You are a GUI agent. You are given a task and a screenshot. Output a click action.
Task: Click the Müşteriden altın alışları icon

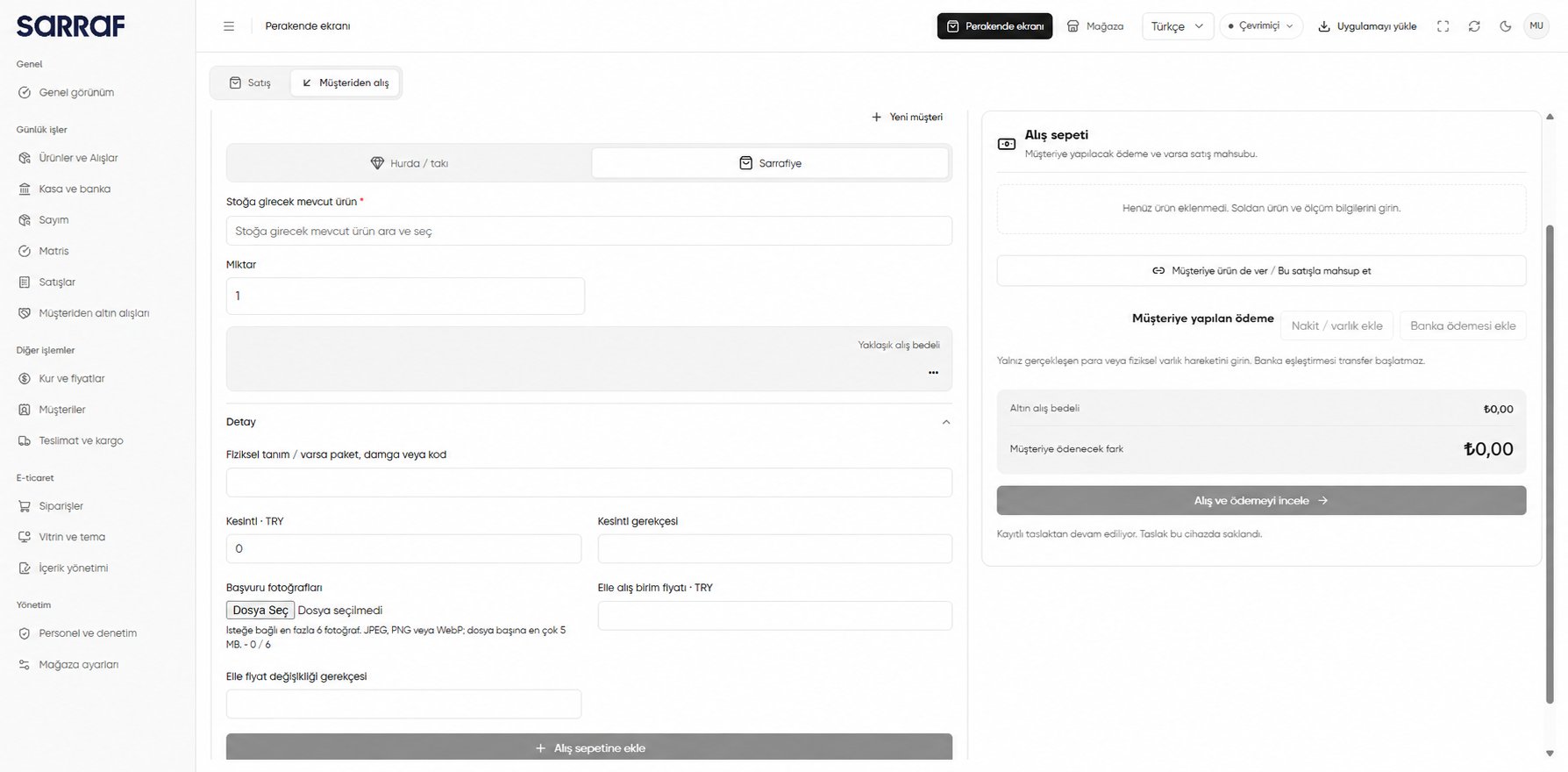pyautogui.click(x=25, y=313)
